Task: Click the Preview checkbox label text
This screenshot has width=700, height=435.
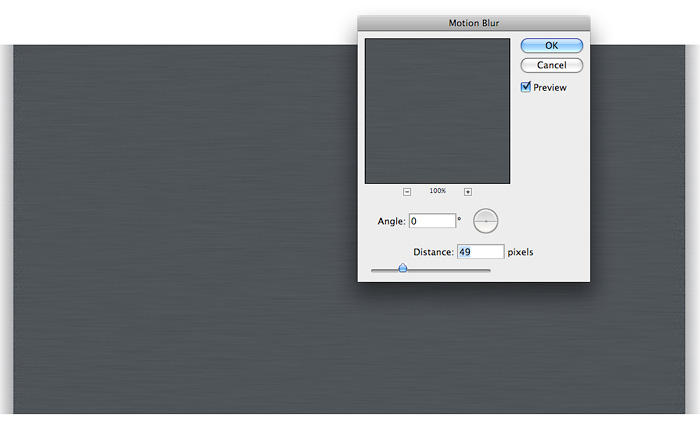Action: coord(551,88)
